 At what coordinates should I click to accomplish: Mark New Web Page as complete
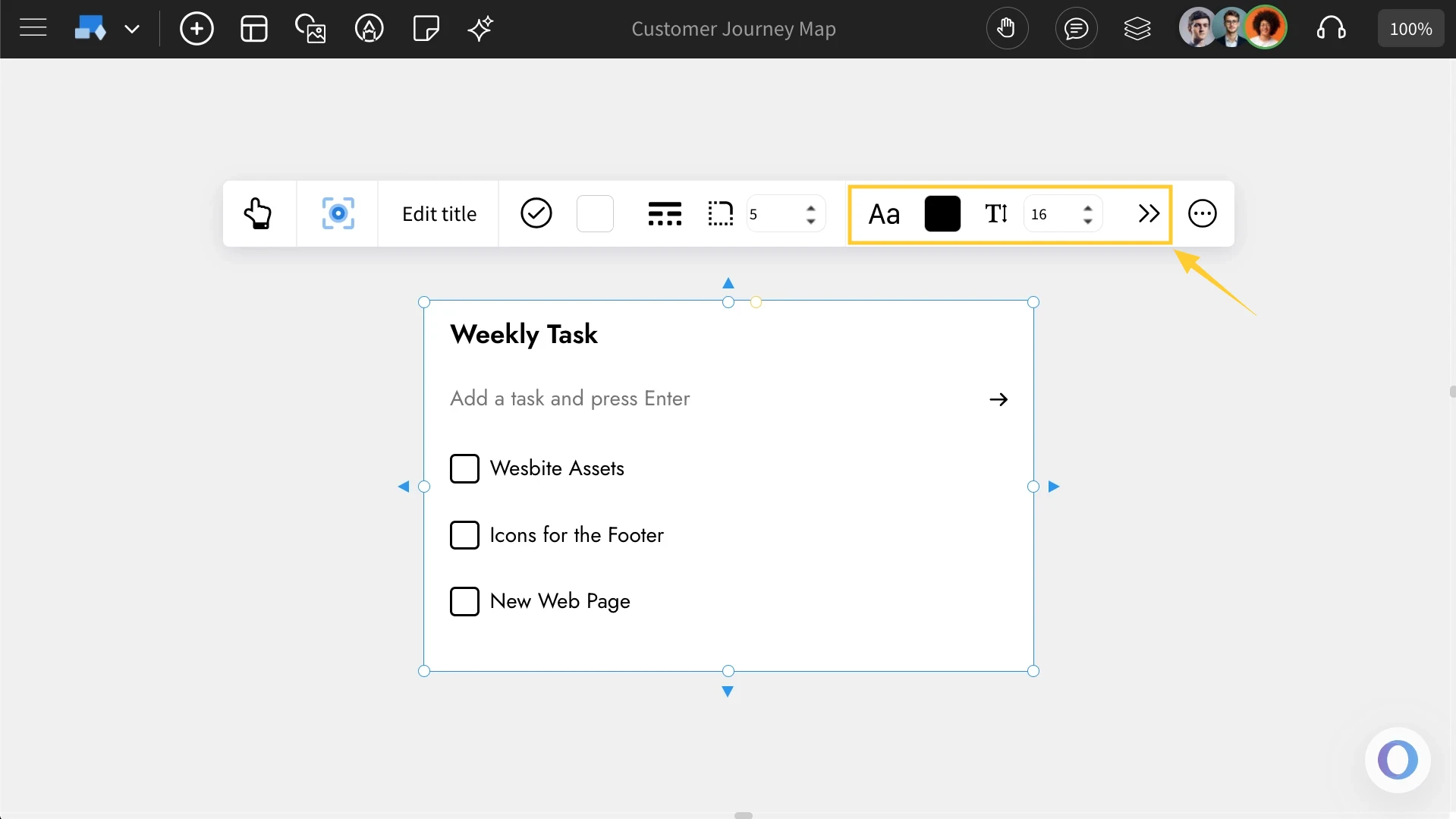(465, 601)
